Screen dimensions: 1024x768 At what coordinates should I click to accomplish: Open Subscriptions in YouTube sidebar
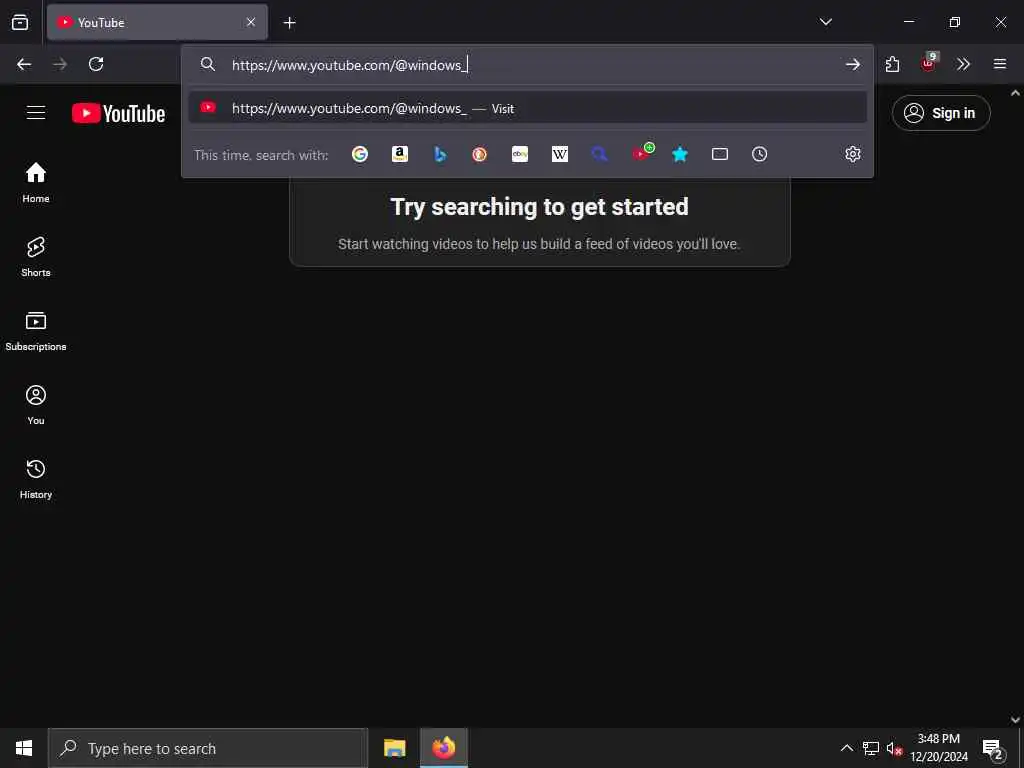click(x=36, y=331)
